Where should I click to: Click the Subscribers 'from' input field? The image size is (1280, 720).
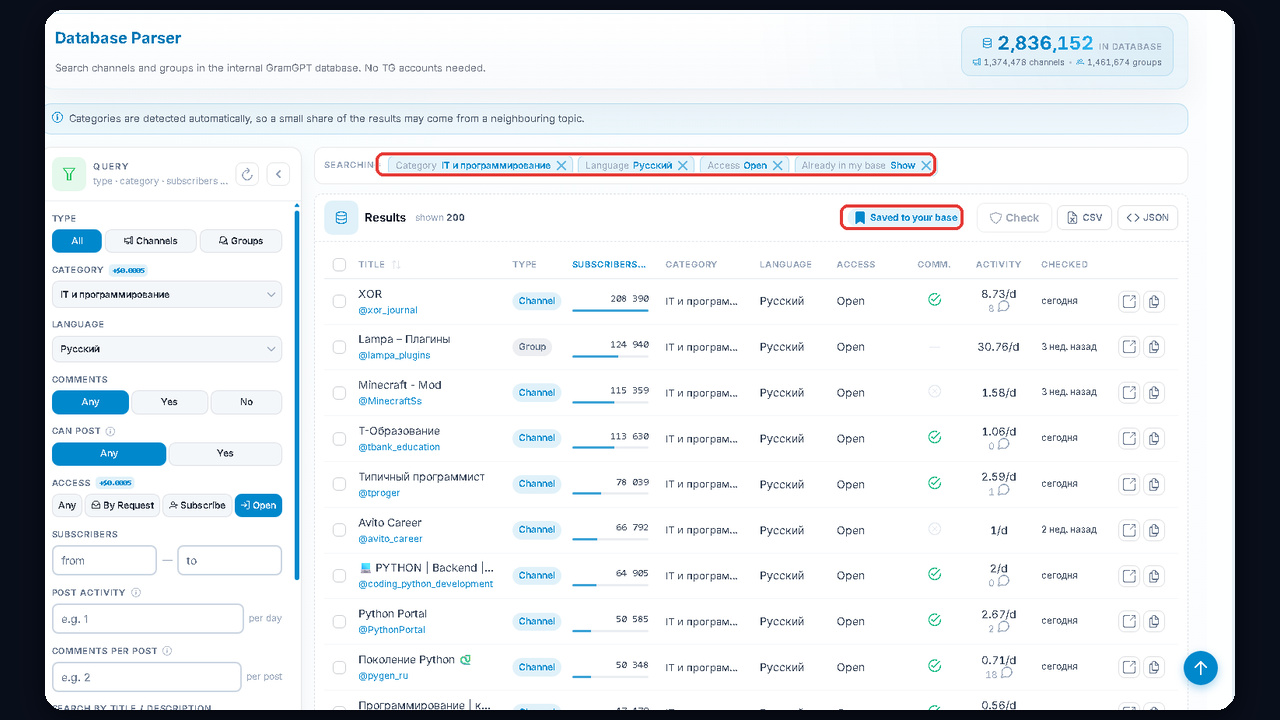pos(104,561)
